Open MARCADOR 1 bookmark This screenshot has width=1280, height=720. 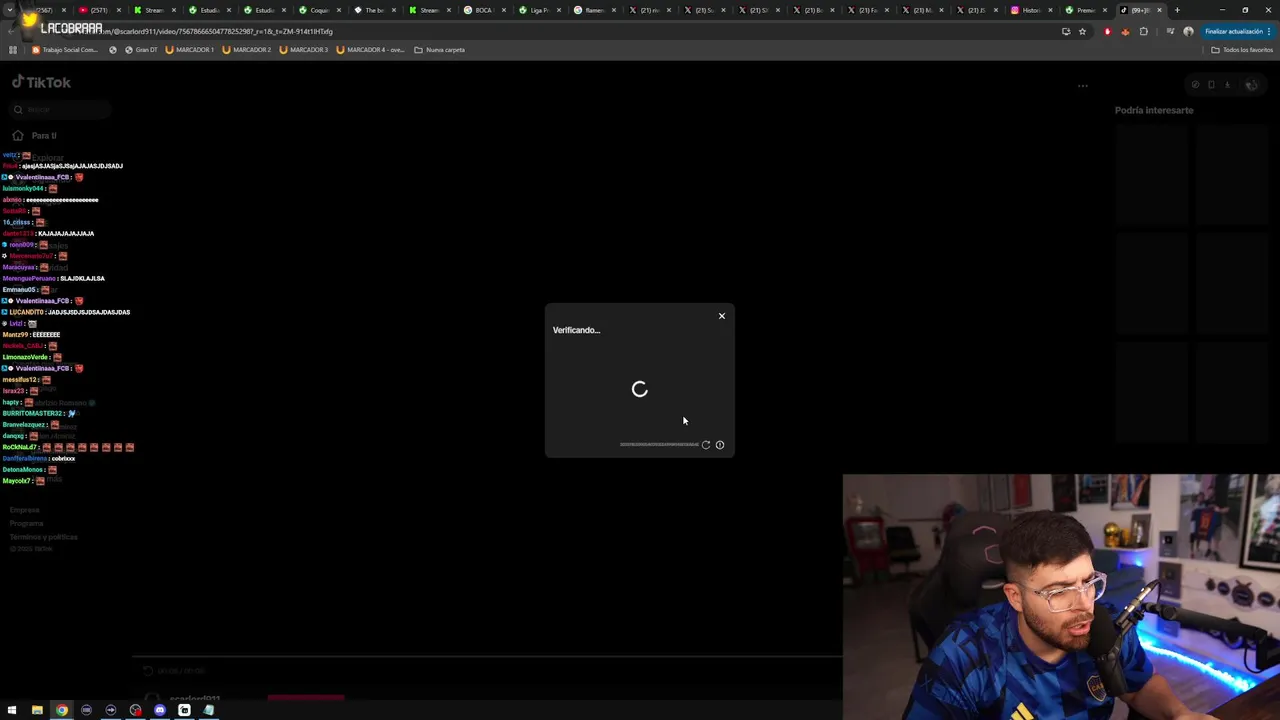coord(190,50)
